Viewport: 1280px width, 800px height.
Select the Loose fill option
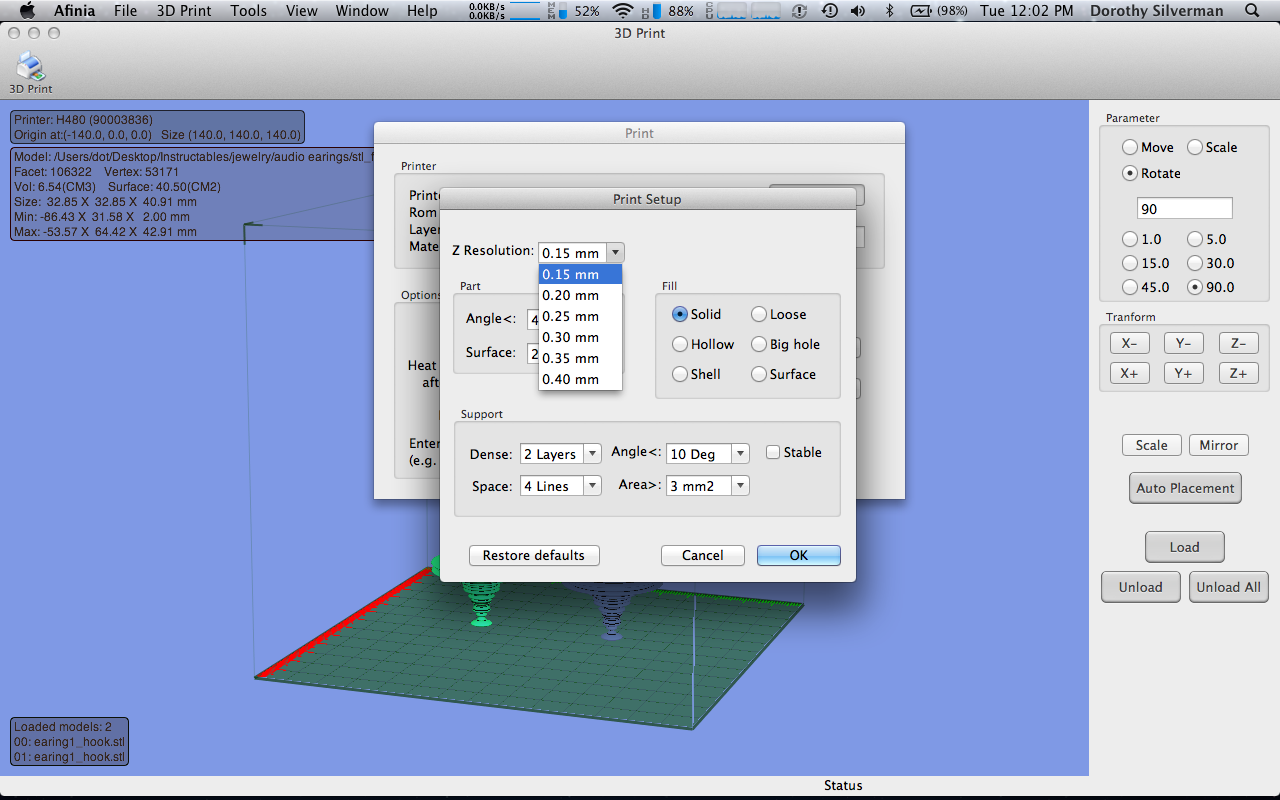click(x=759, y=314)
